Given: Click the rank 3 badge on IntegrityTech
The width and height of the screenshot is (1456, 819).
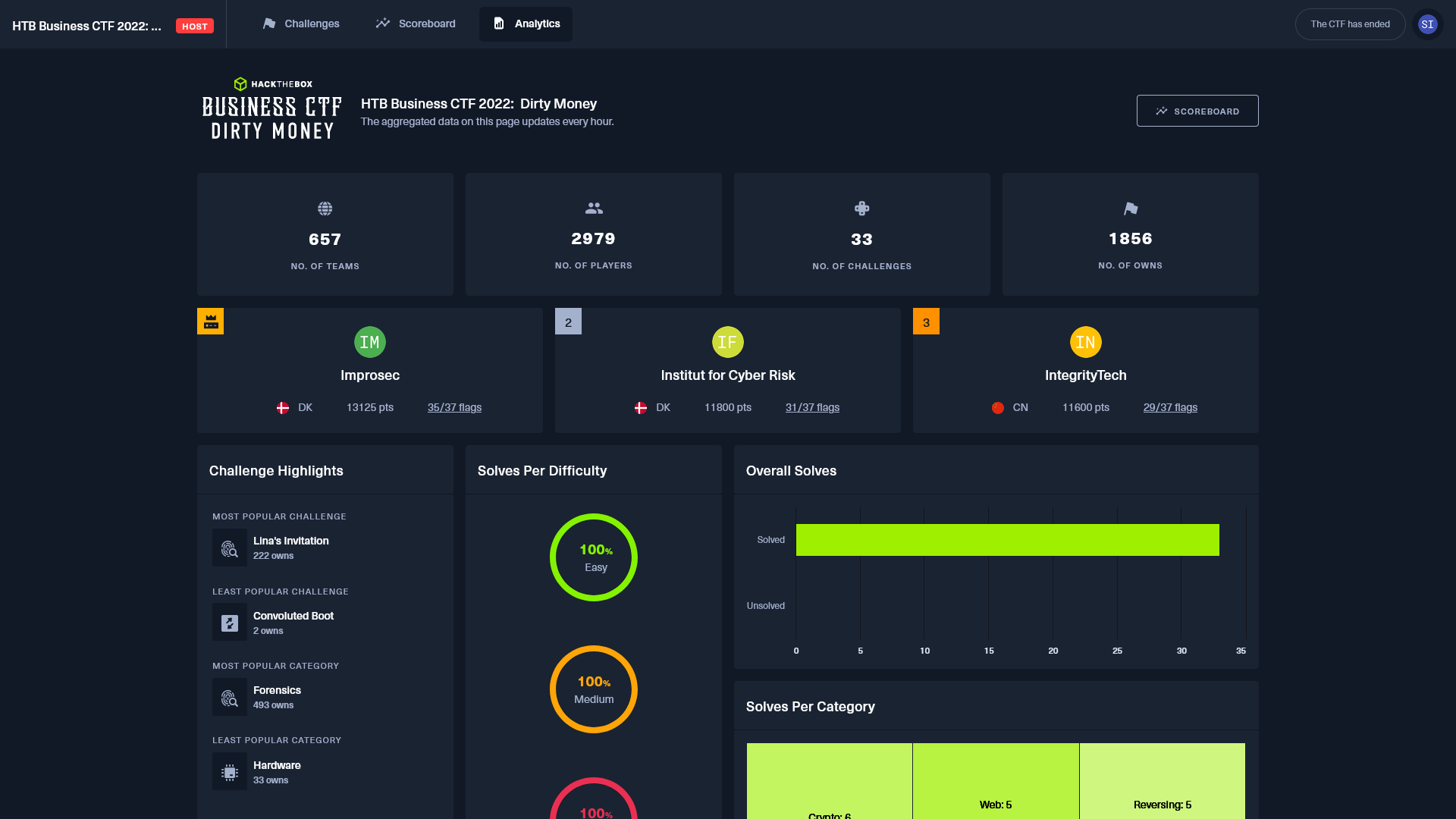Looking at the screenshot, I should tap(927, 321).
